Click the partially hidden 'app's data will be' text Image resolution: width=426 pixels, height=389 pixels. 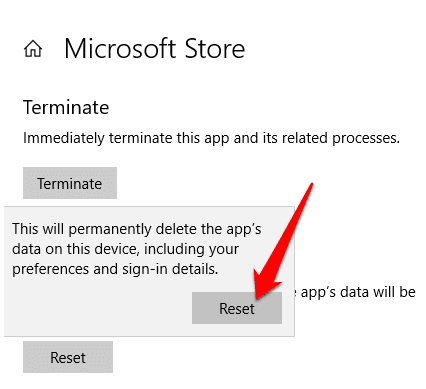pos(358,292)
